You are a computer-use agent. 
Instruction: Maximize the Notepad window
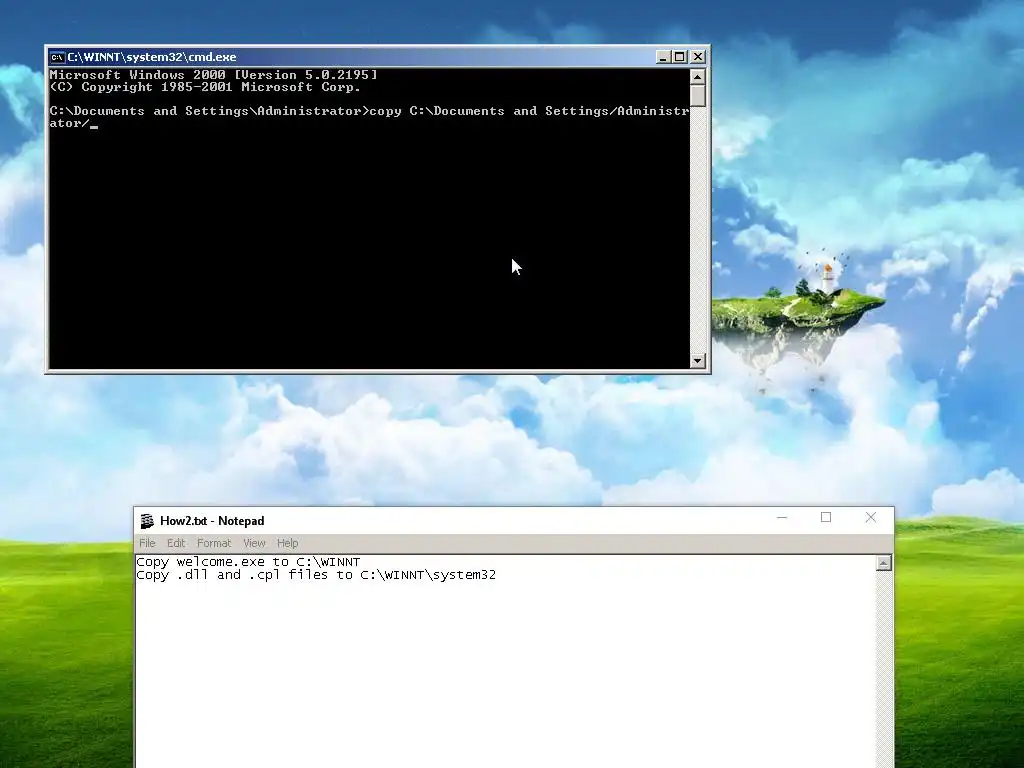(x=826, y=517)
